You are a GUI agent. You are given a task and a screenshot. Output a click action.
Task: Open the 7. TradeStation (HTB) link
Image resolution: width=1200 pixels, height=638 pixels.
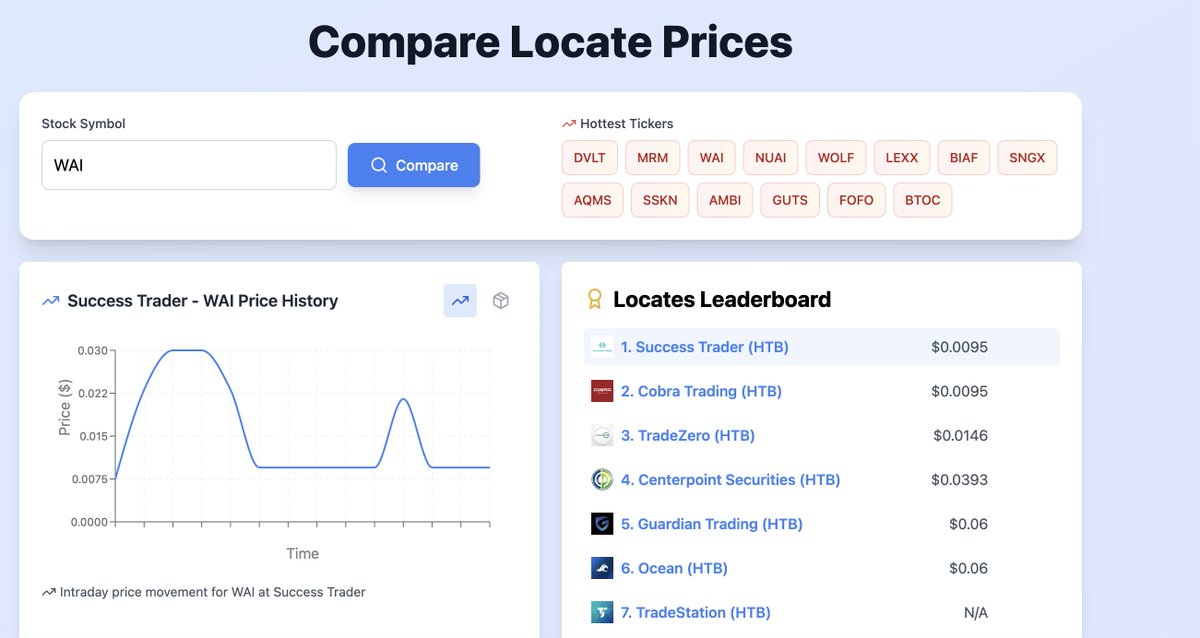click(x=696, y=612)
